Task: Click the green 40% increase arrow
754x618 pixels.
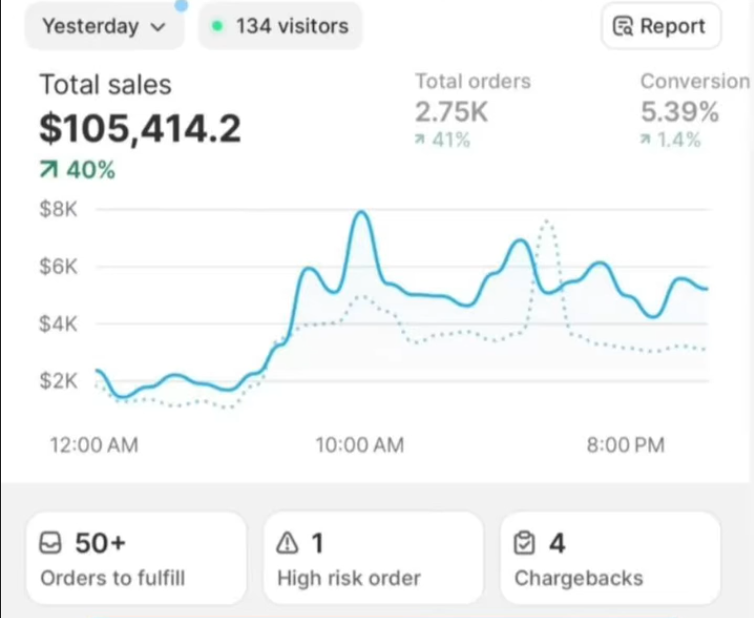Action: click(48, 171)
